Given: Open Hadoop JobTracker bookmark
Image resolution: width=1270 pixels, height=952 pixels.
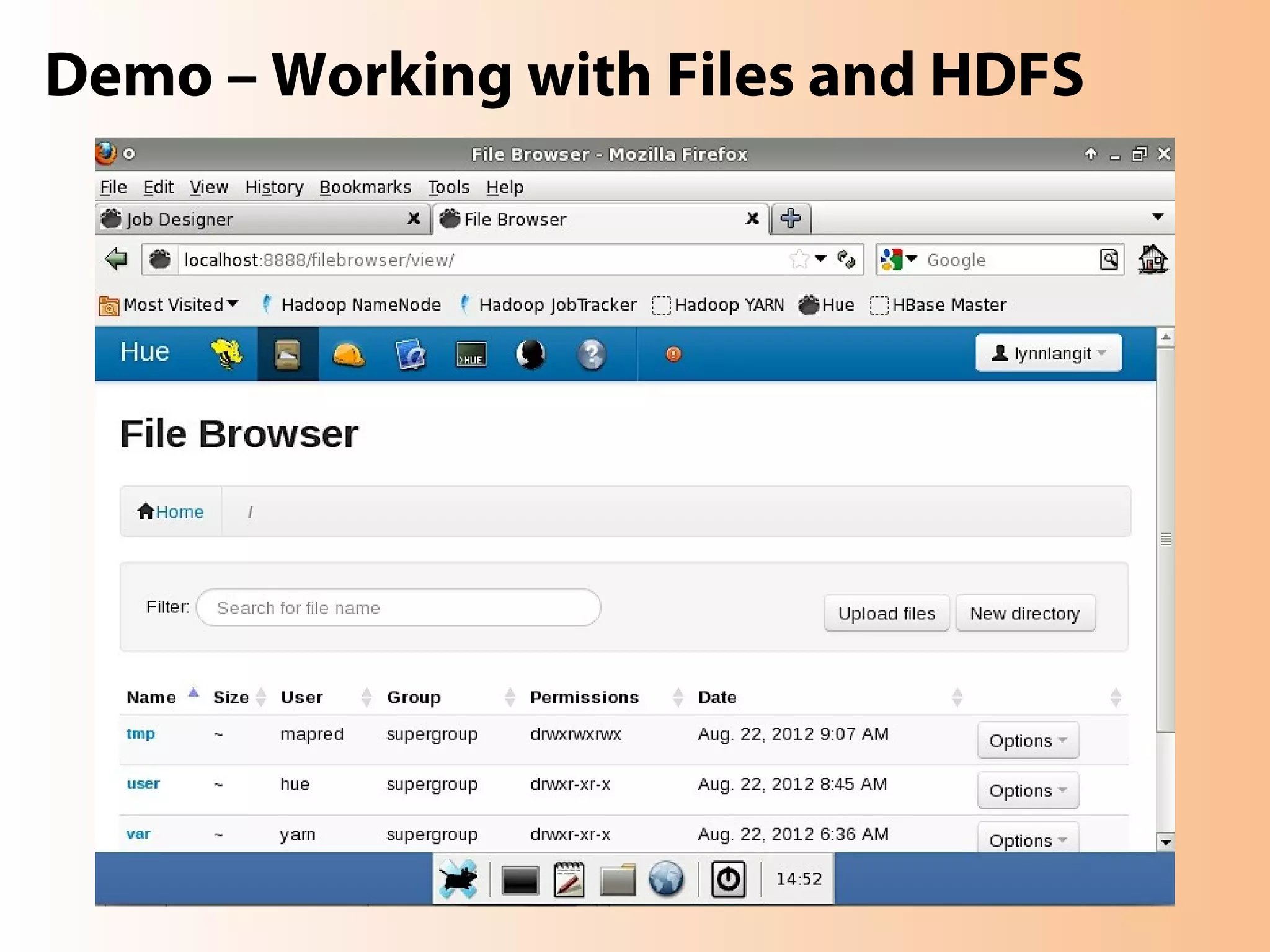Looking at the screenshot, I should 548,304.
